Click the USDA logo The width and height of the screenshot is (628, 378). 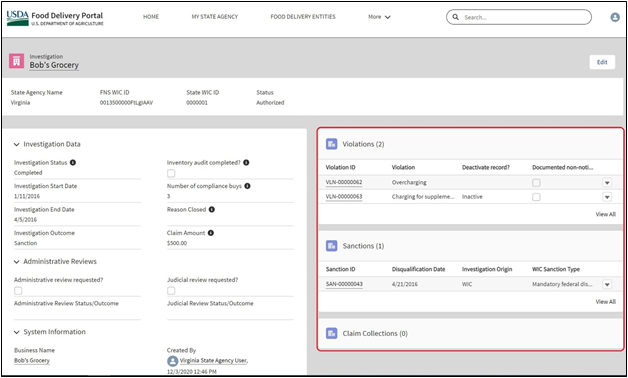(18, 18)
